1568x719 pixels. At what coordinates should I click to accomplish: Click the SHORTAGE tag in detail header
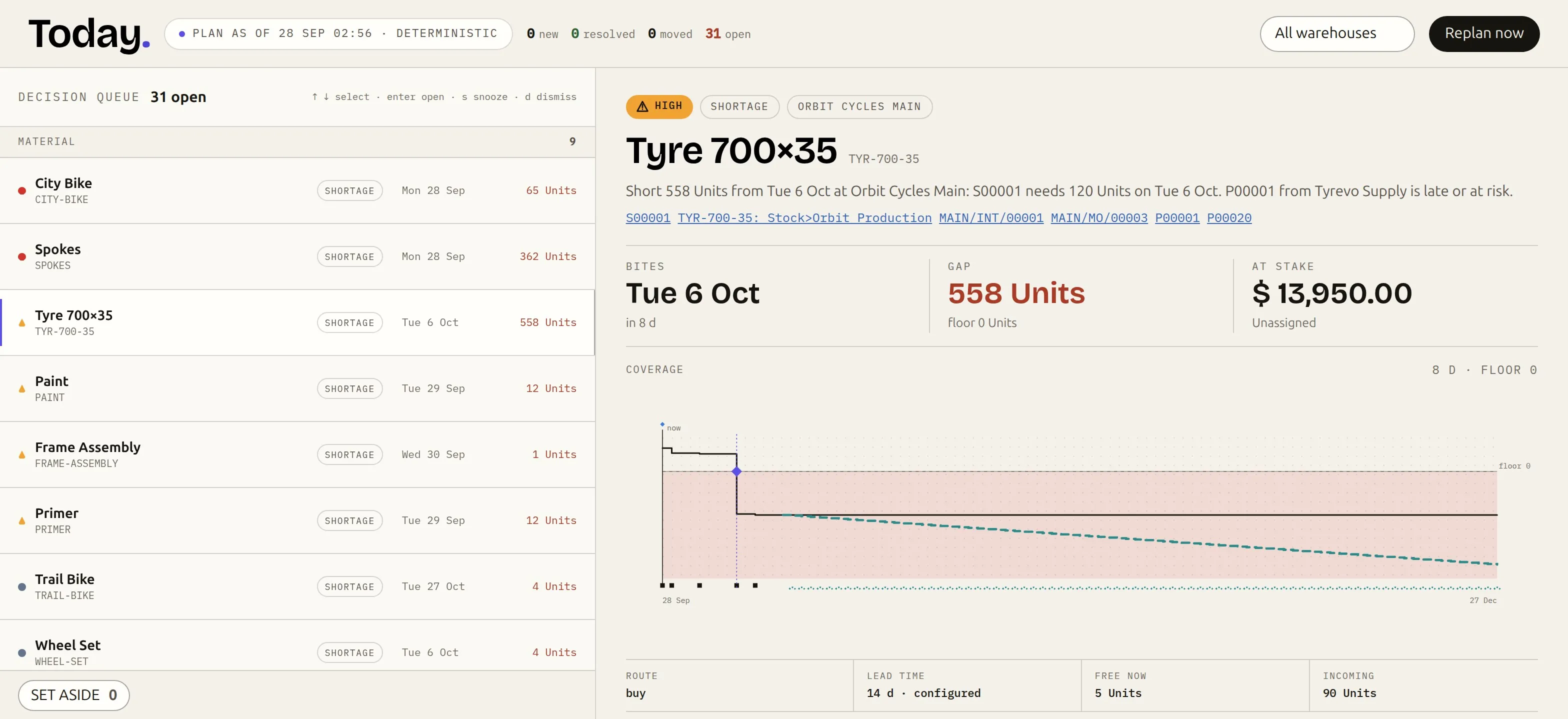pos(739,106)
